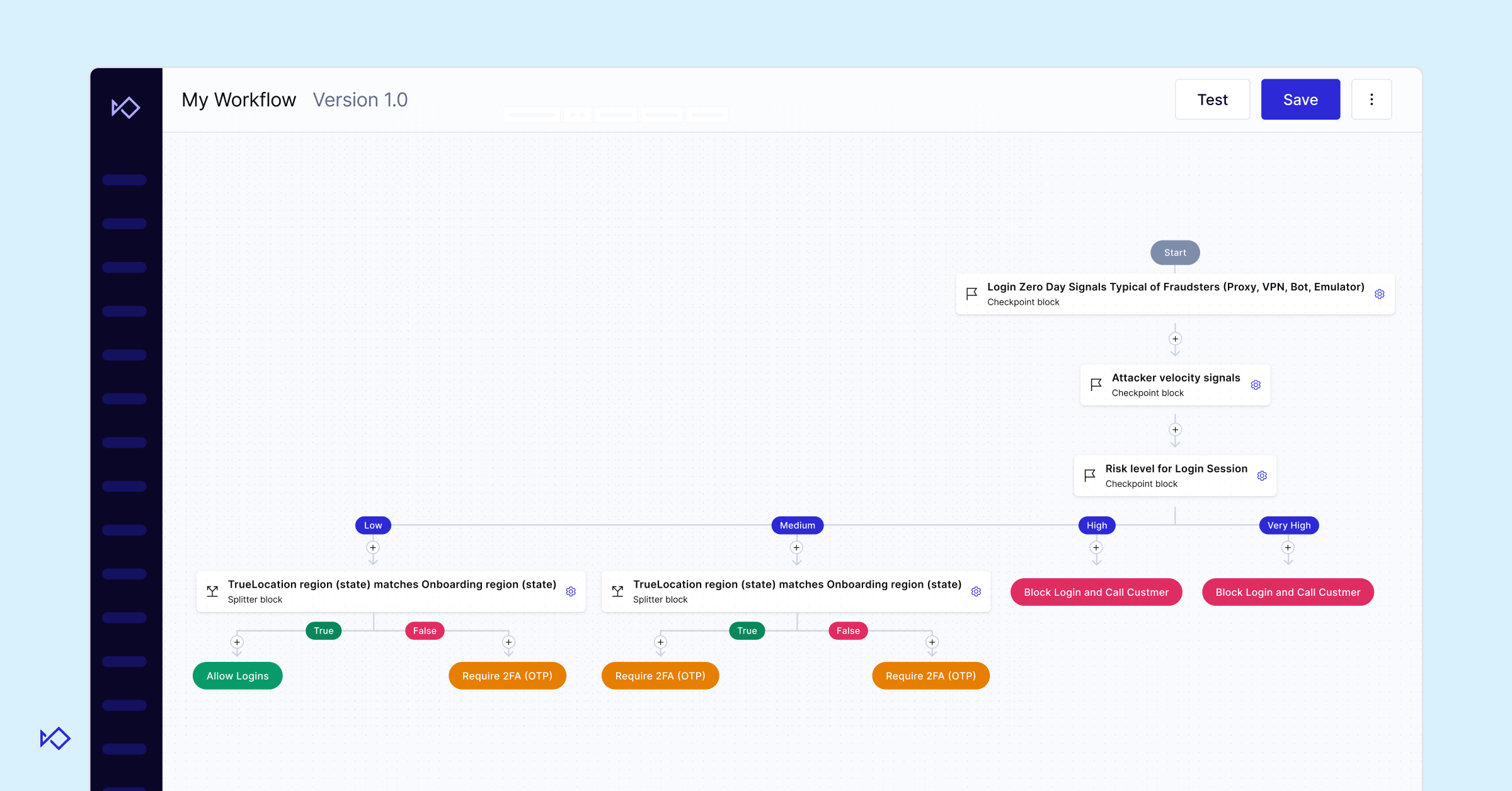Open settings gear on Attacker velocity signals block
Screen dimensions: 1512x791
pos(1256,385)
